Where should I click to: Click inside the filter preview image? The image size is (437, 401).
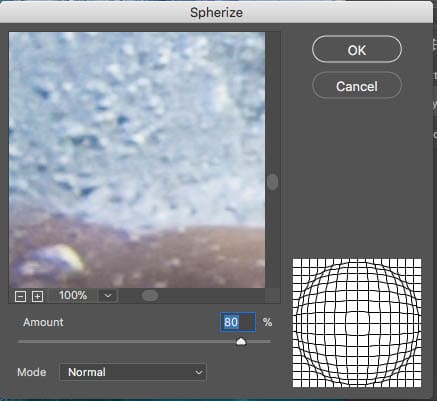pos(137,160)
